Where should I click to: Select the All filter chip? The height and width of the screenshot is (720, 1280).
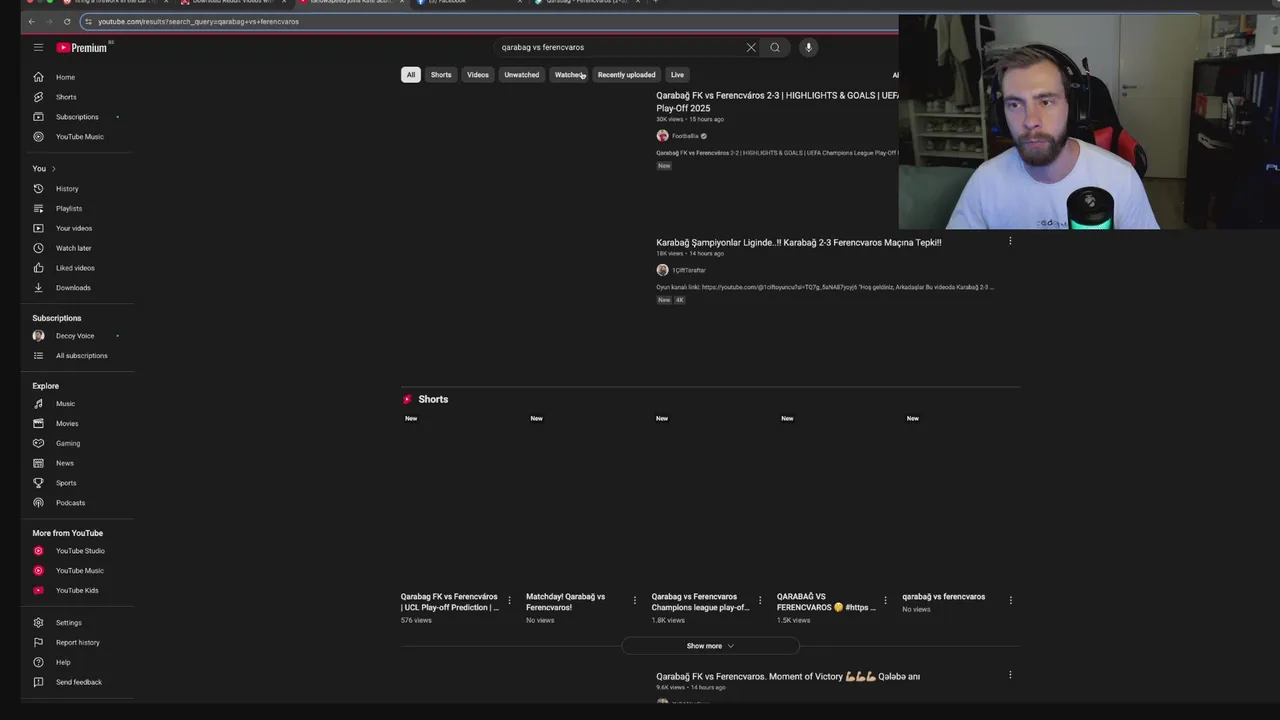410,75
